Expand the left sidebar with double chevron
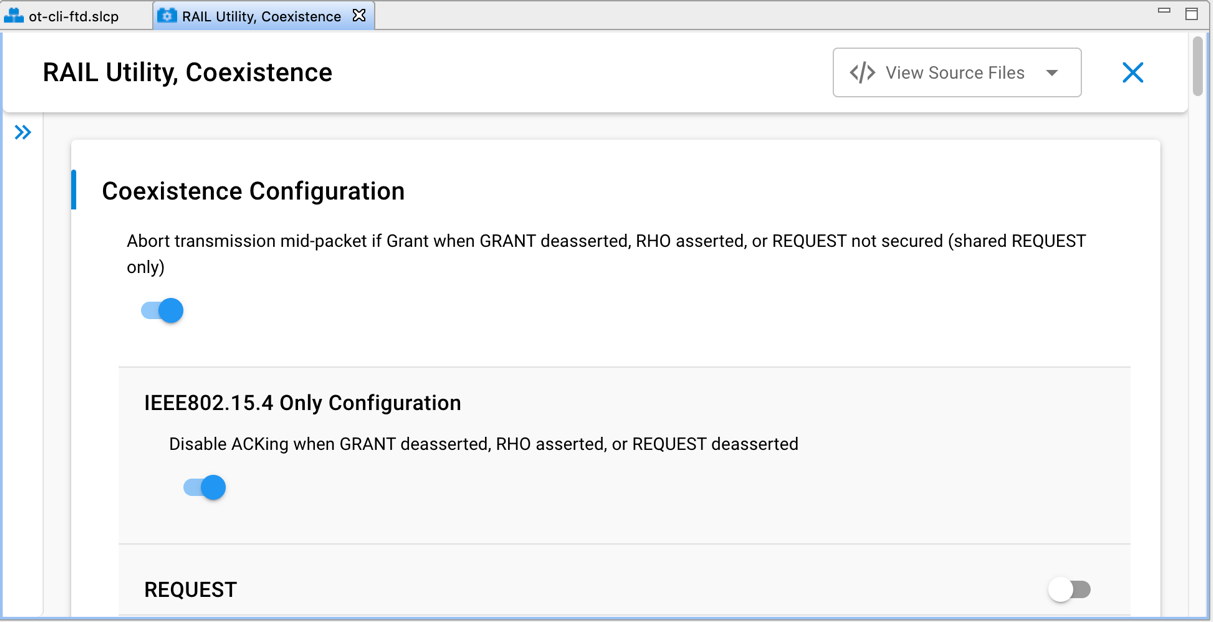1213x622 pixels. click(x=23, y=132)
